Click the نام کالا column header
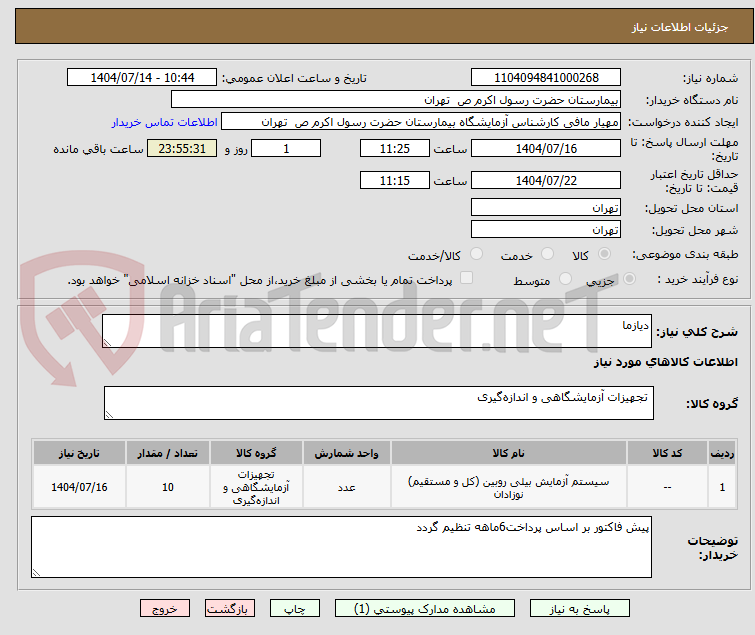This screenshot has height=635, width=755. pos(508,453)
